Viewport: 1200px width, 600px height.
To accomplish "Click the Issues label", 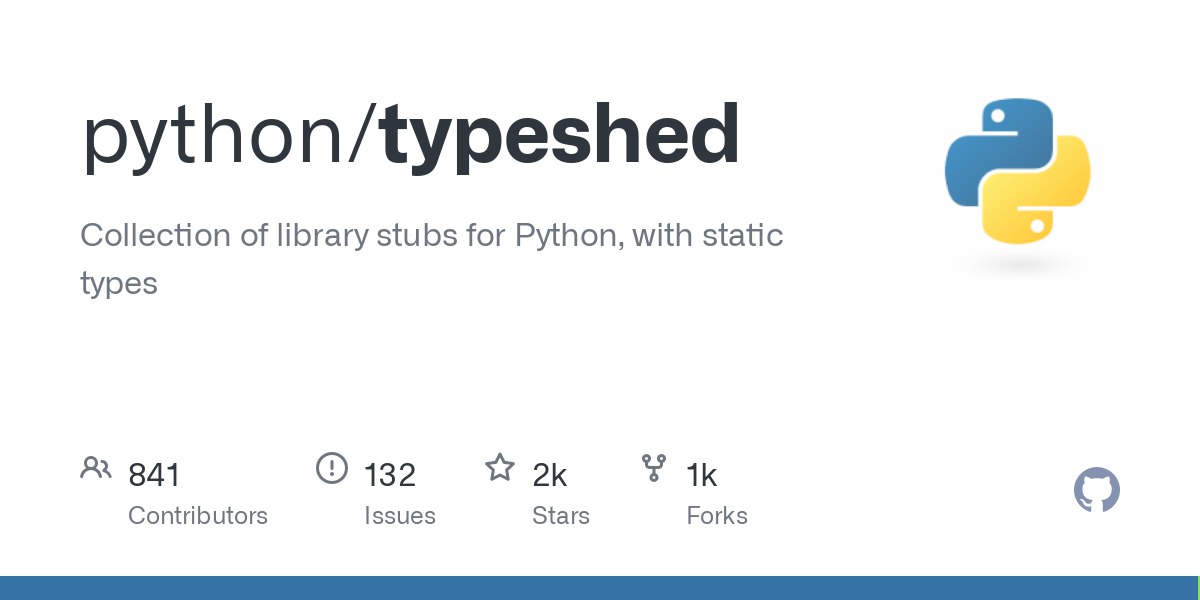I will tap(400, 516).
